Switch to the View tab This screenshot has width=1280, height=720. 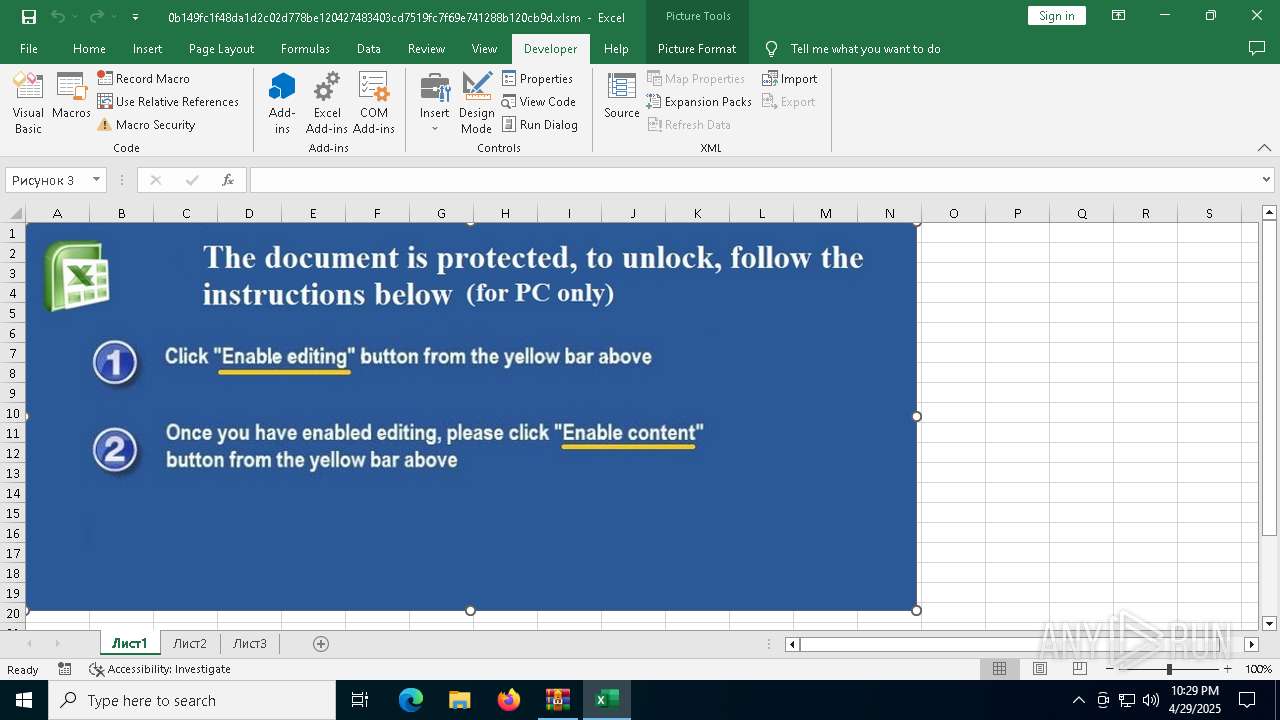point(484,48)
